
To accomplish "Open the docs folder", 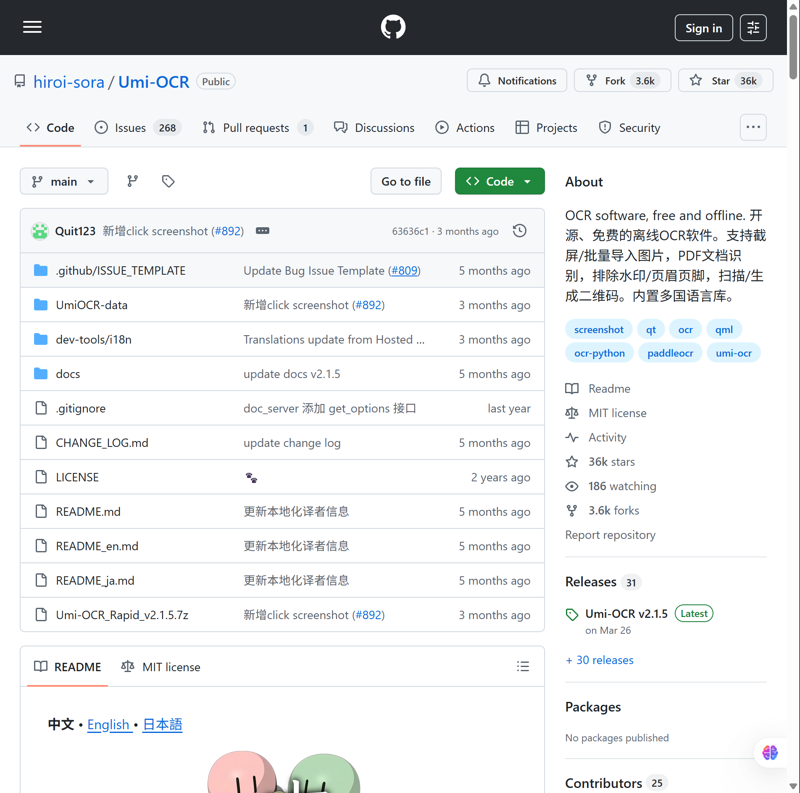I will [68, 374].
